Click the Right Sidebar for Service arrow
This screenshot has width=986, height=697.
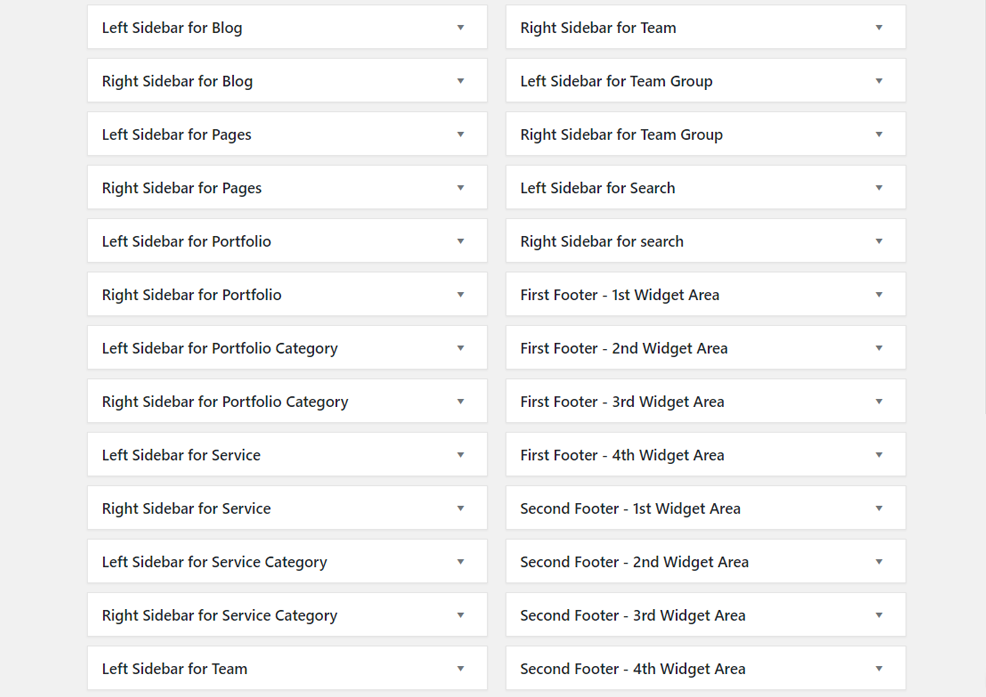pyautogui.click(x=460, y=509)
